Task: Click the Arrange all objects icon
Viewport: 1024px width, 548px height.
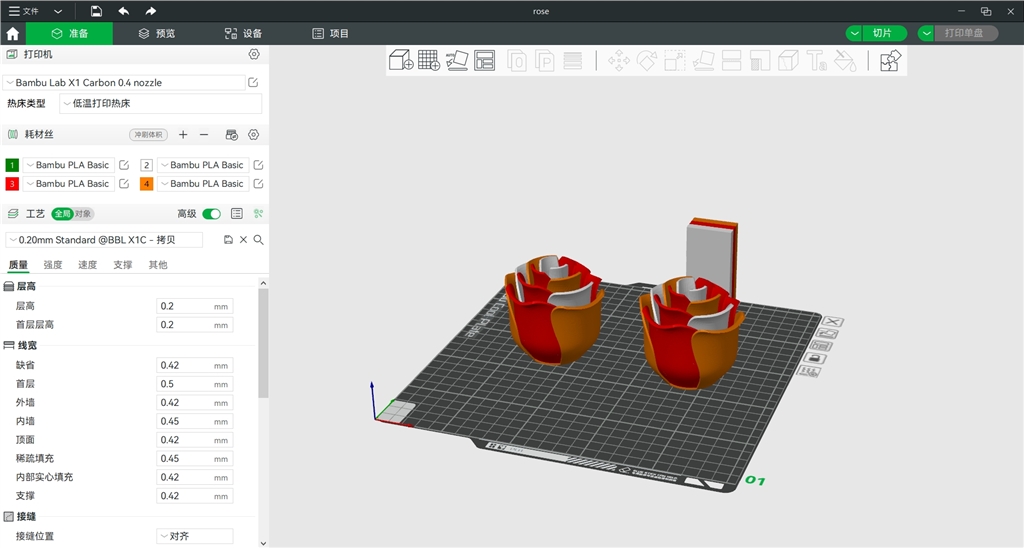Action: tap(485, 61)
